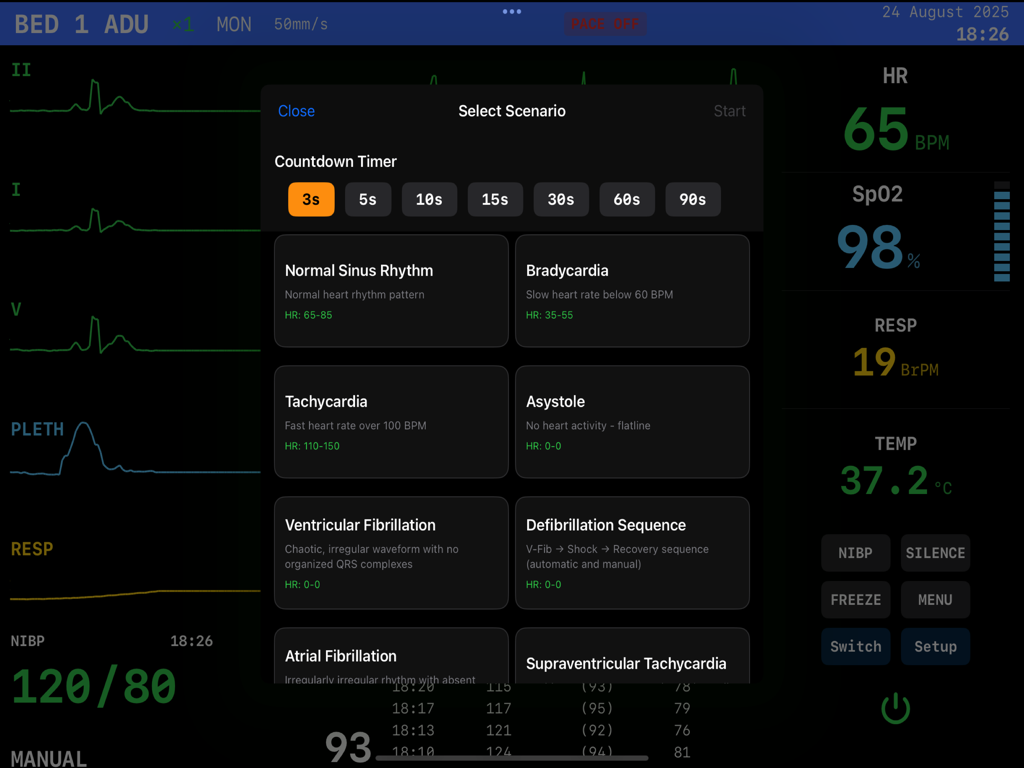Screen dimensions: 1024x768
Task: Select the Tachycardia scenario
Action: (x=391, y=422)
